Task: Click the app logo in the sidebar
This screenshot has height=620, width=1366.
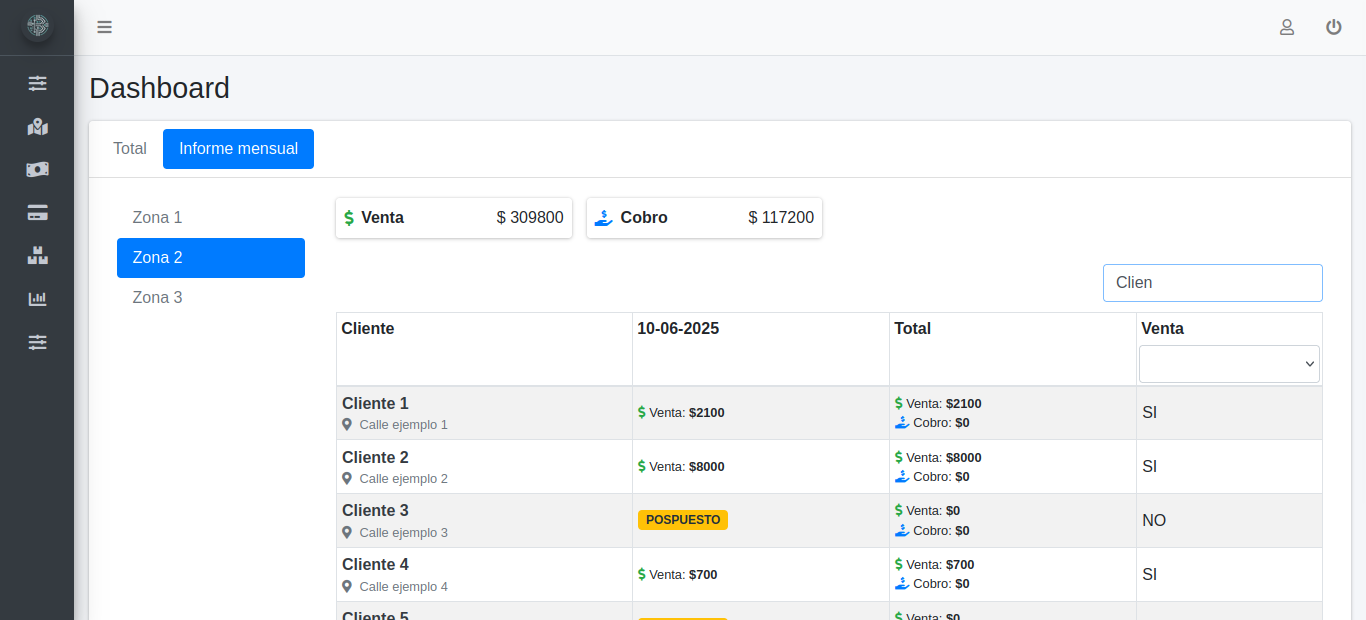Action: [x=37, y=27]
